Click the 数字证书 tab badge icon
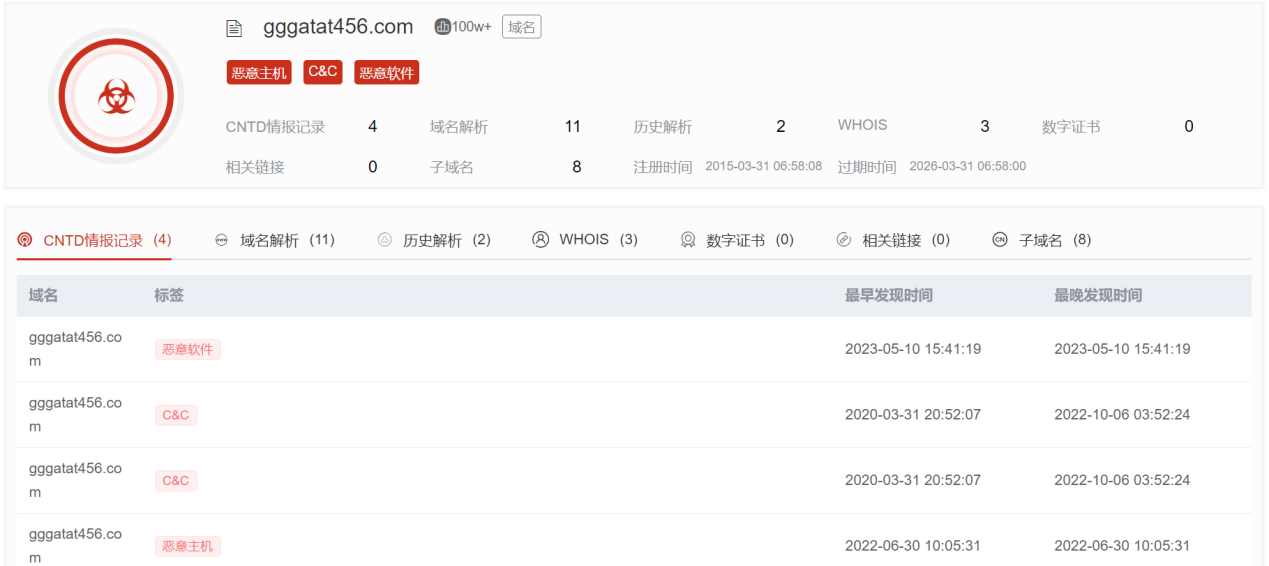This screenshot has height=566, width=1269. click(688, 240)
